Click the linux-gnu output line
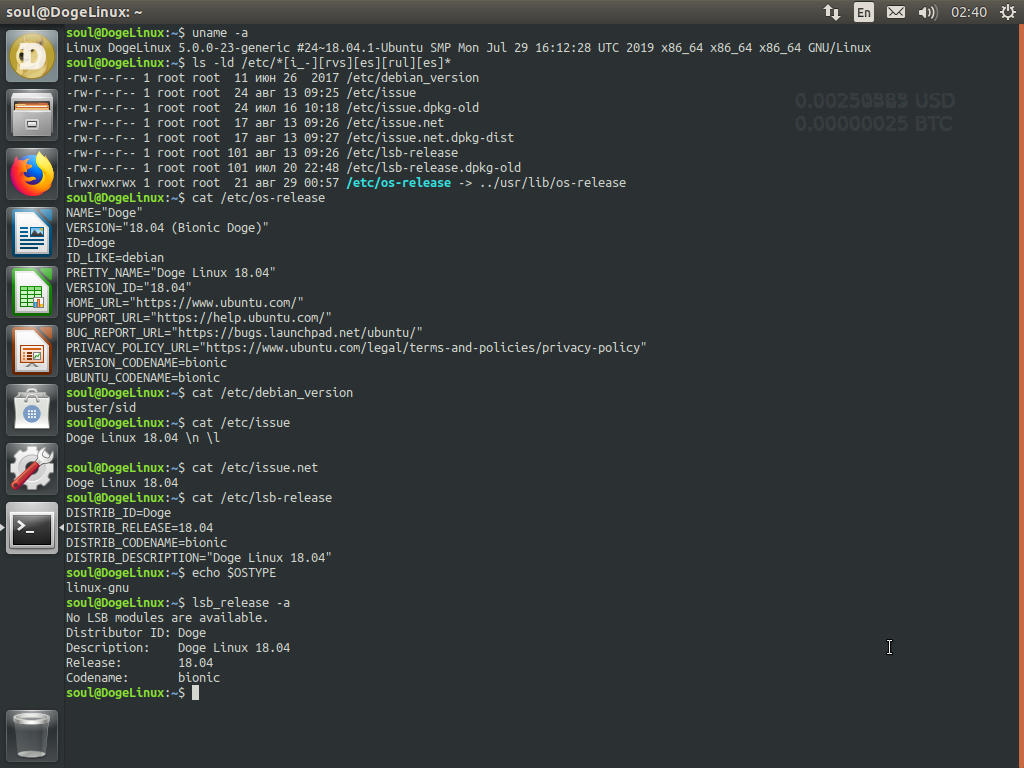 click(97, 588)
